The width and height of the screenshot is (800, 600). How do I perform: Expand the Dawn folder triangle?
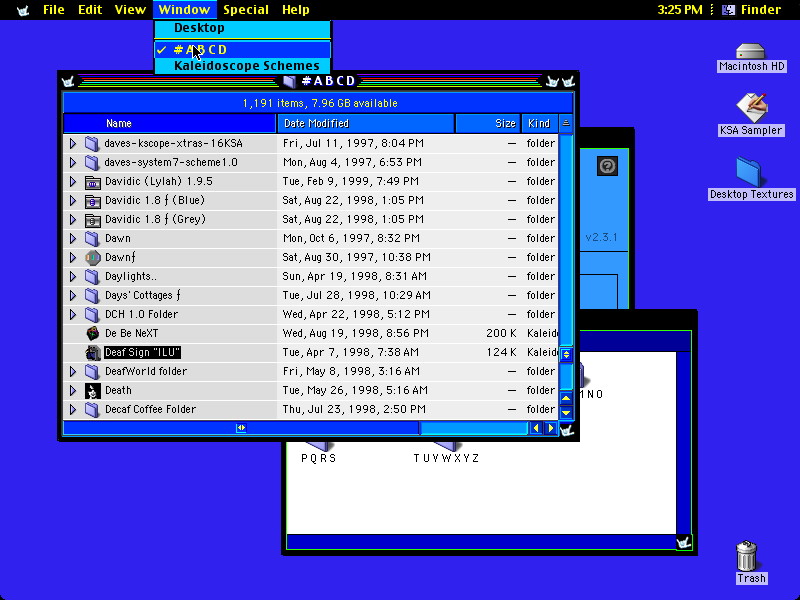tap(72, 238)
